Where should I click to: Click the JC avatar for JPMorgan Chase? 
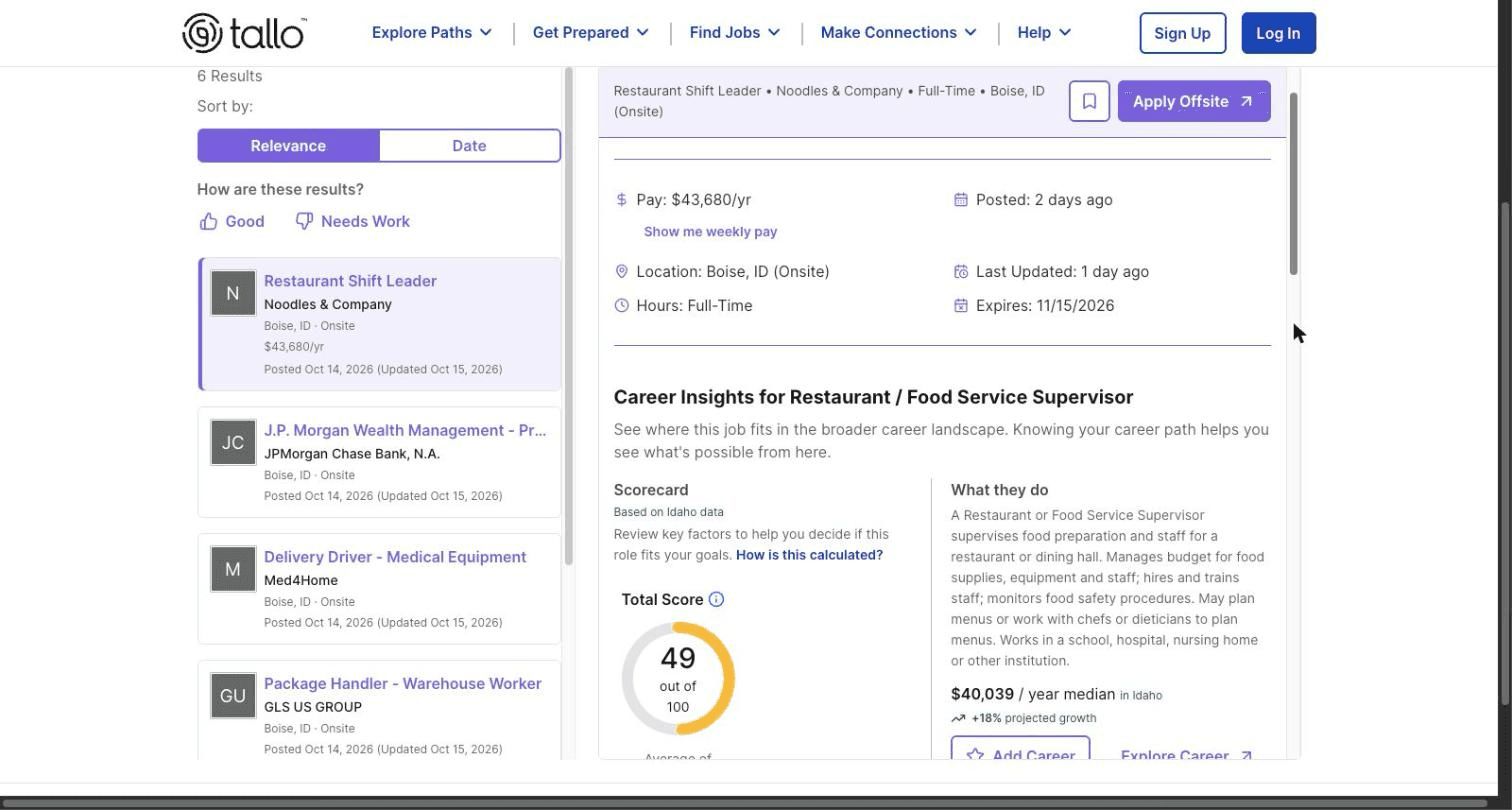(x=233, y=442)
